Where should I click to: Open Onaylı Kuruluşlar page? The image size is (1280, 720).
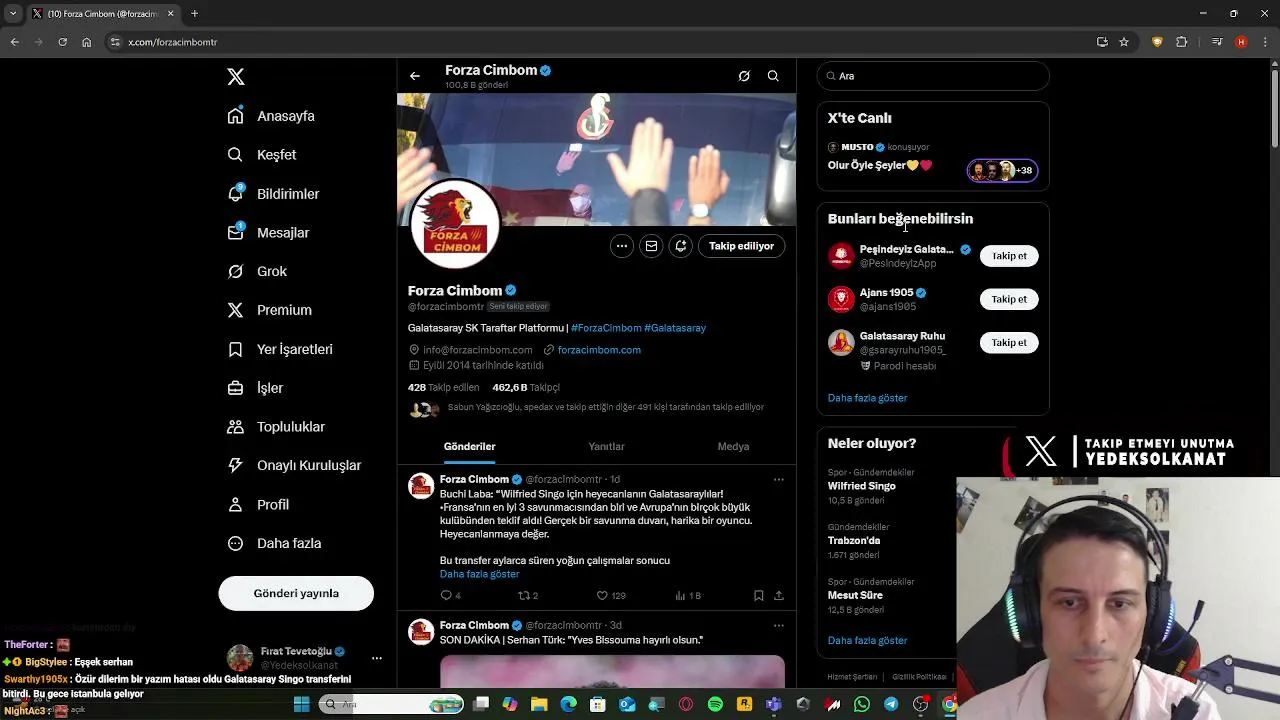(x=294, y=466)
